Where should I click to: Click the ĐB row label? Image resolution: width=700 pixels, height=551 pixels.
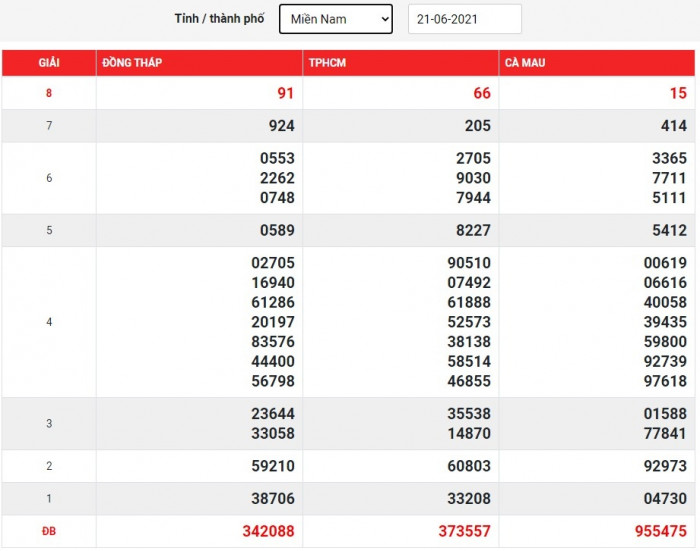click(x=49, y=531)
